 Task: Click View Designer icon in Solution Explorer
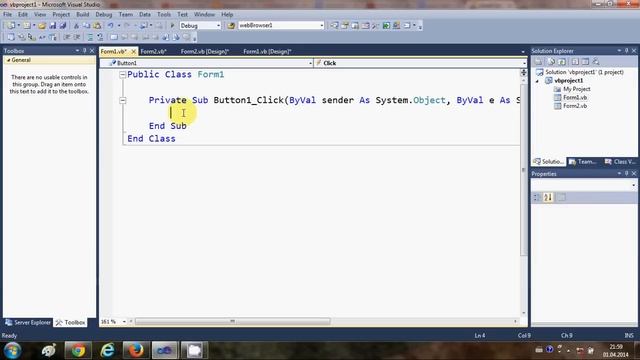pyautogui.click(x=585, y=62)
